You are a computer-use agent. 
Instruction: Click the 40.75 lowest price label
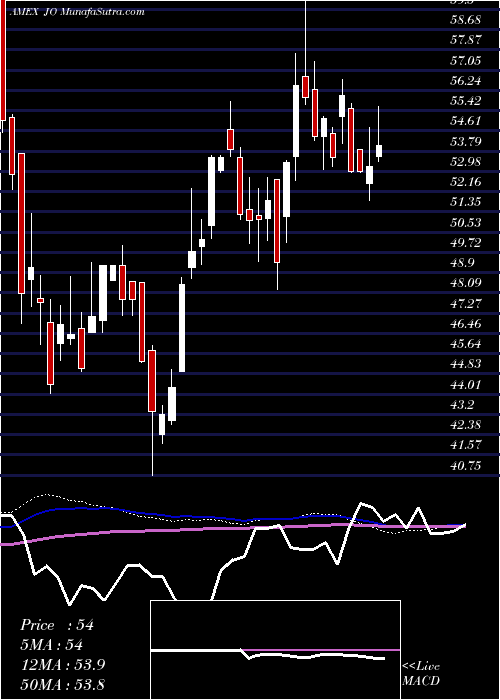point(466,465)
